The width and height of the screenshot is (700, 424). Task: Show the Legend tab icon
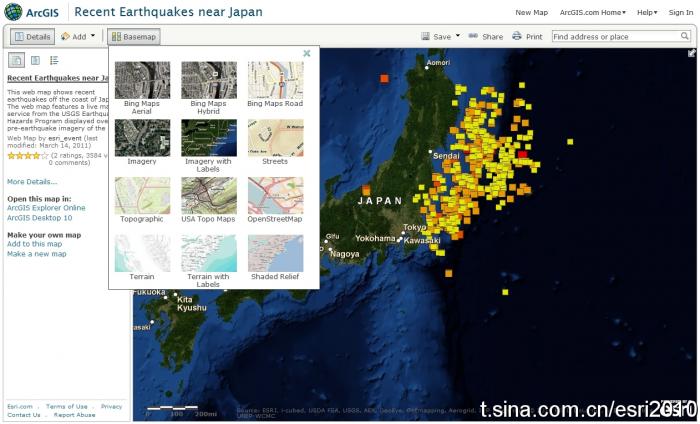(x=54, y=60)
